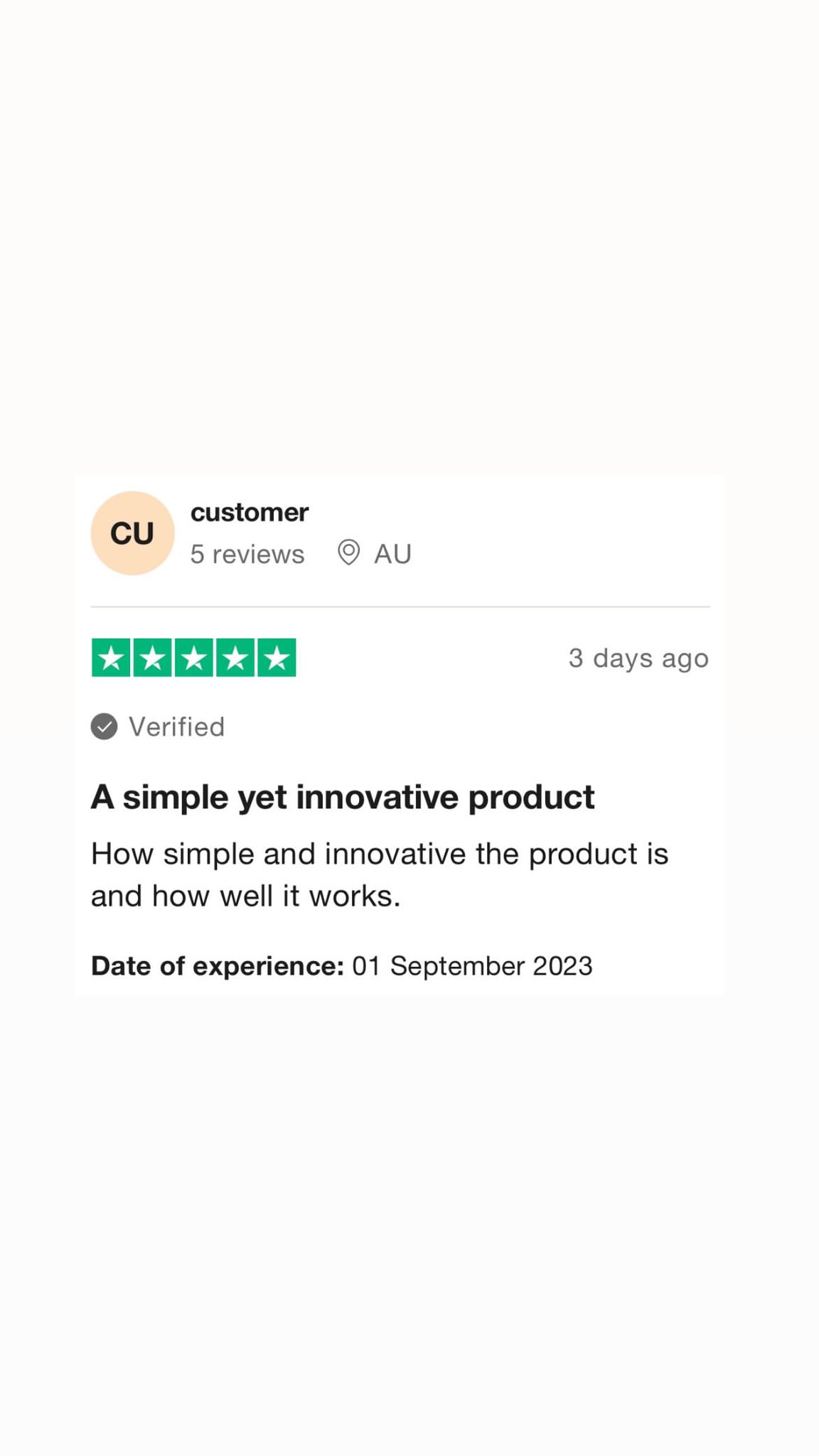Image resolution: width=819 pixels, height=1456 pixels.
Task: Open review title A simple yet innovative product
Action: (343, 797)
